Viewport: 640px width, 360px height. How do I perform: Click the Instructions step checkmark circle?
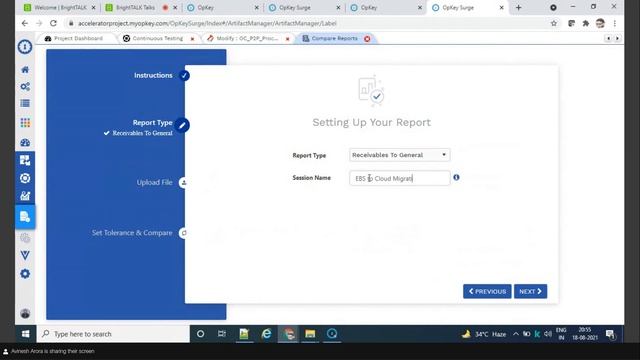point(184,76)
